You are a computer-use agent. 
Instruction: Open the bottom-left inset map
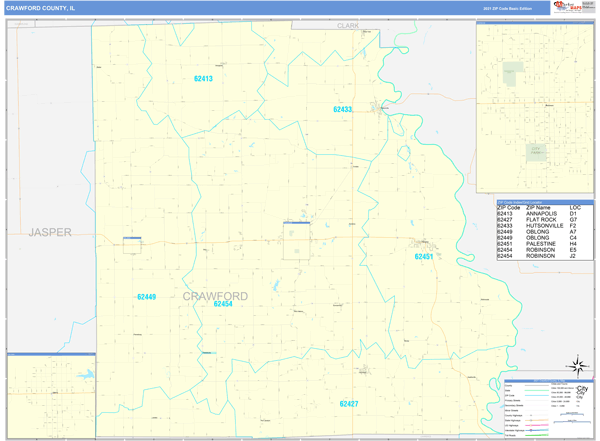tap(51, 395)
